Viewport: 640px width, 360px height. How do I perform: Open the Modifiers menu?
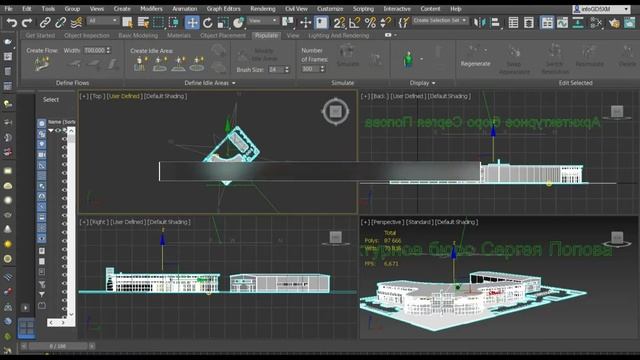151,9
